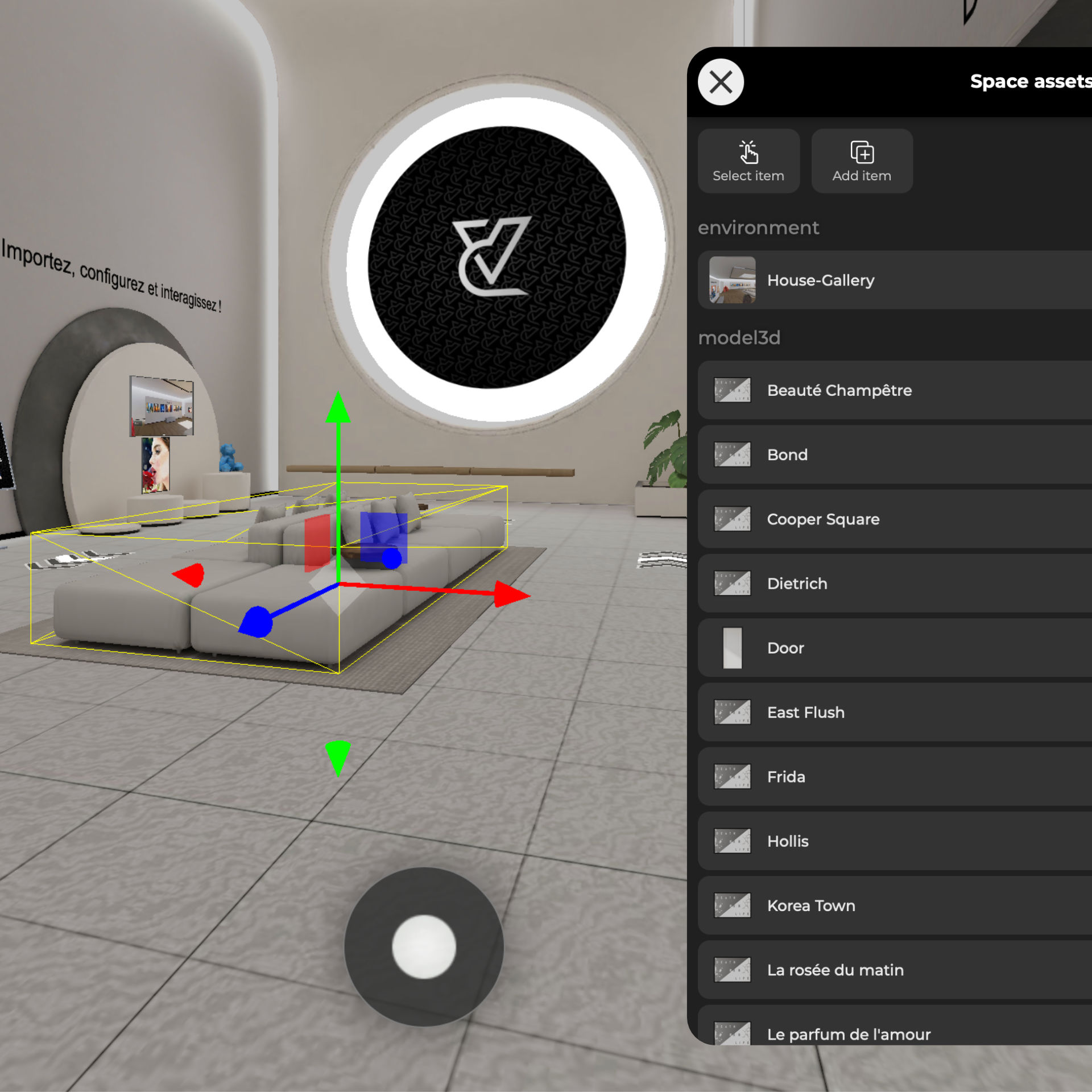This screenshot has height=1092, width=1092.
Task: Select the Bond model entry
Action: (x=787, y=454)
